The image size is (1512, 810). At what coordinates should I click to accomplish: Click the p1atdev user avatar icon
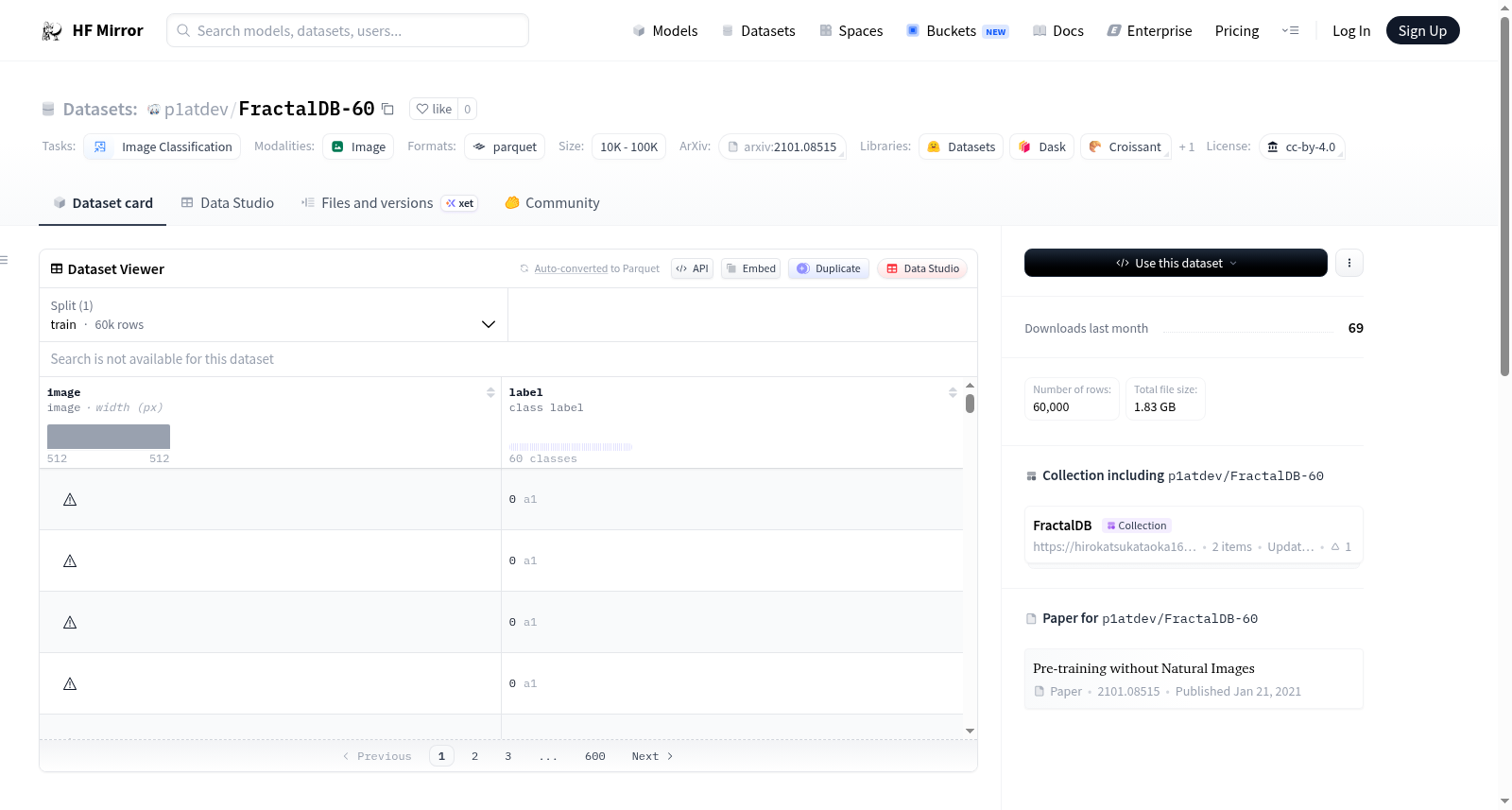154,110
